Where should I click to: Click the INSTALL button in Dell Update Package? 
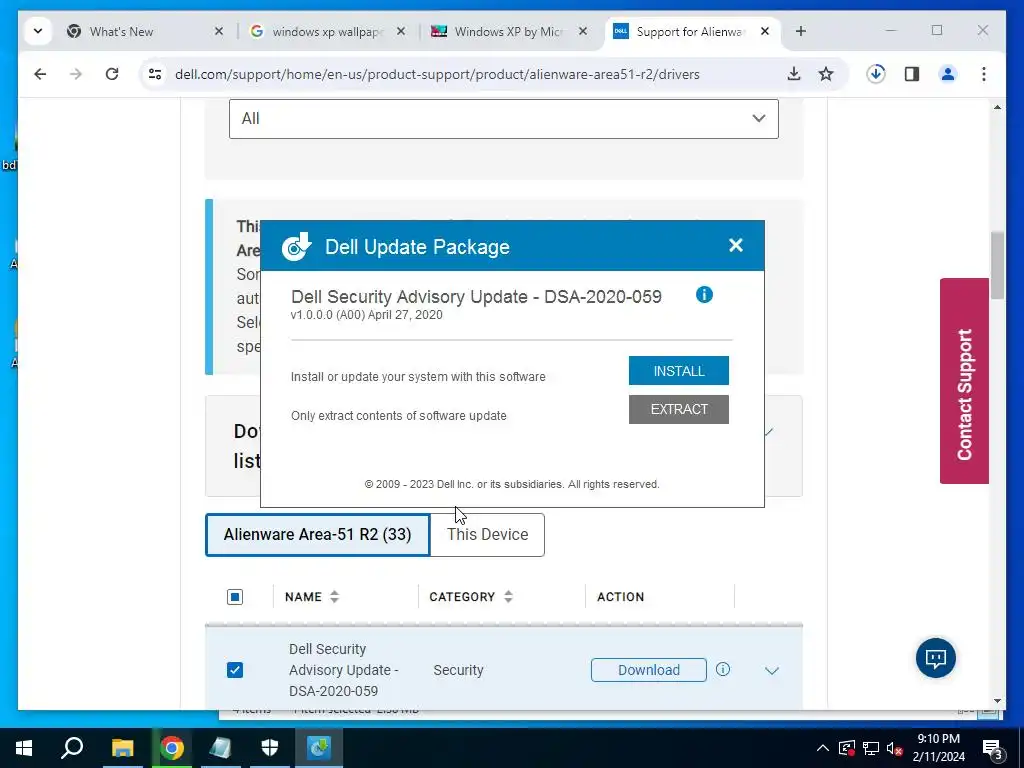(679, 371)
